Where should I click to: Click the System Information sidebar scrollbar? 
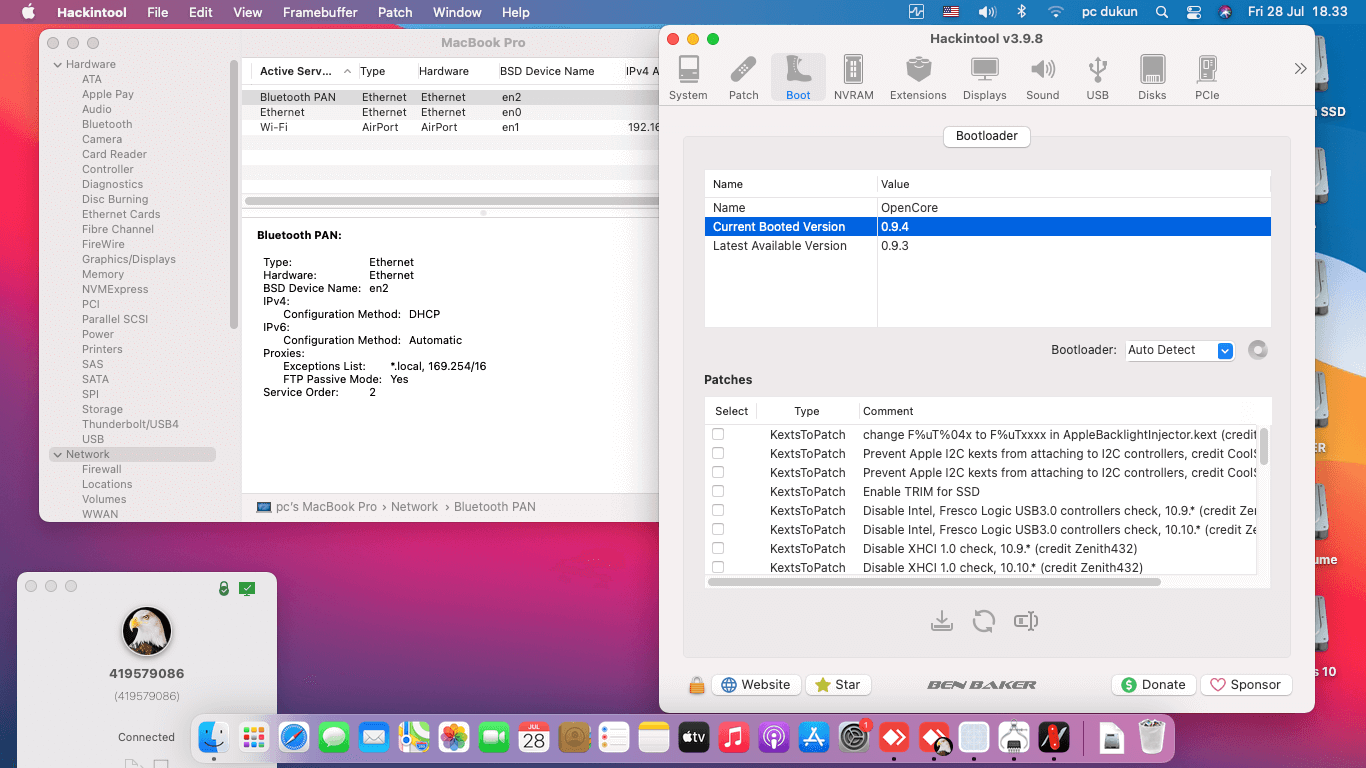(234, 195)
